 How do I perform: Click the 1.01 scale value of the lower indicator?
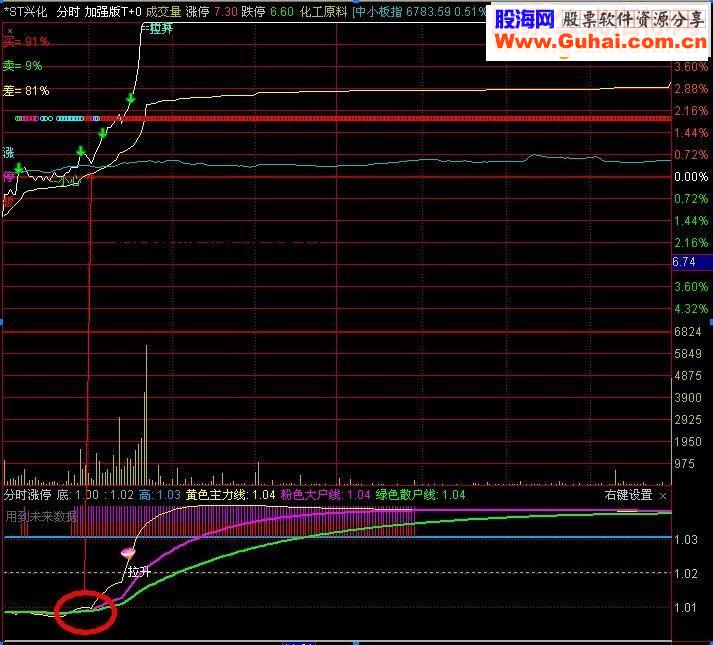[x=686, y=608]
